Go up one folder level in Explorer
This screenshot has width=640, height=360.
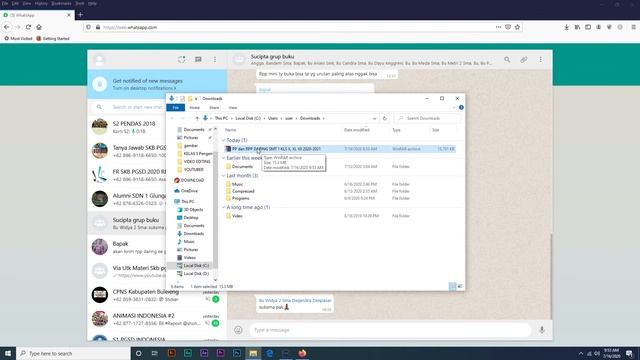[197, 118]
